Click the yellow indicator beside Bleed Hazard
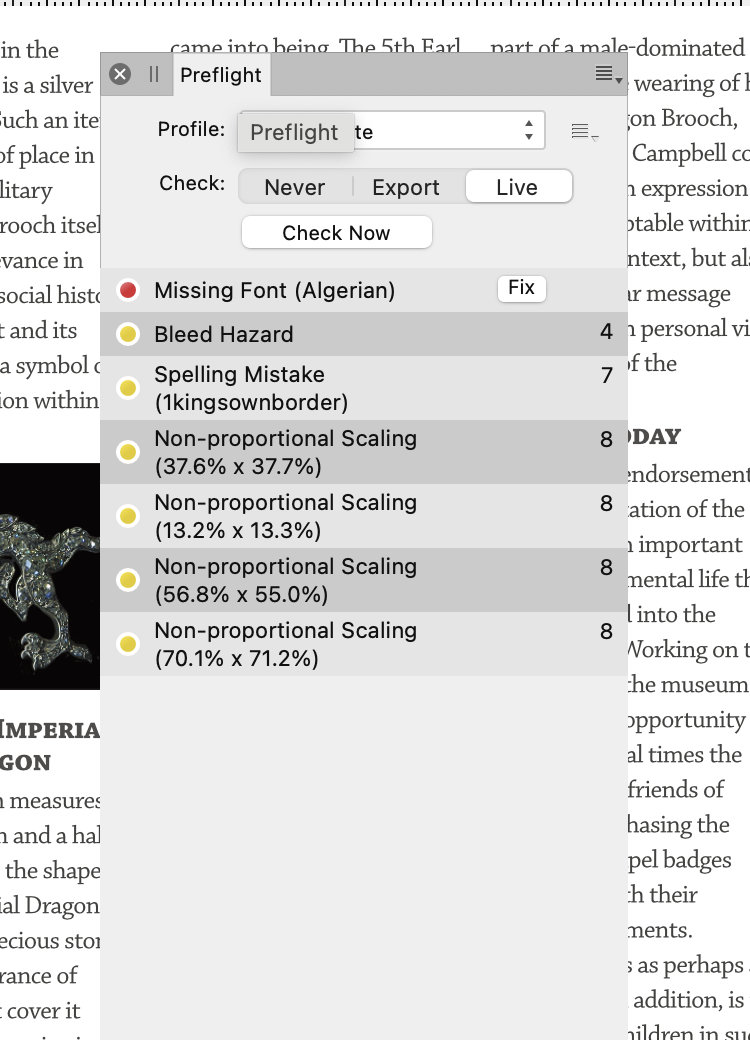 [x=127, y=333]
